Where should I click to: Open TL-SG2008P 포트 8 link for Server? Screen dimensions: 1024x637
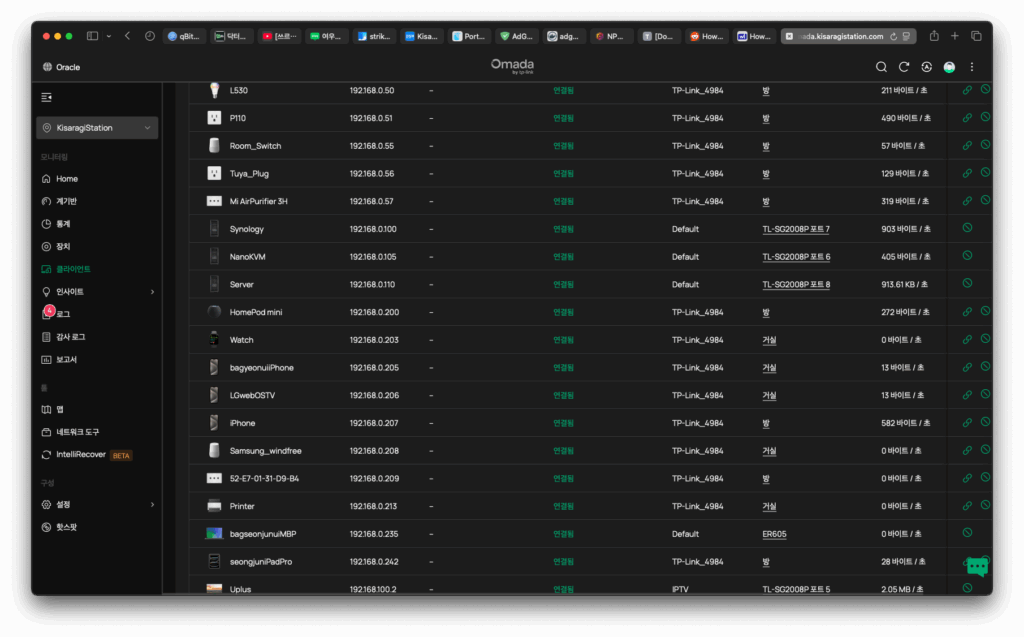(795, 285)
